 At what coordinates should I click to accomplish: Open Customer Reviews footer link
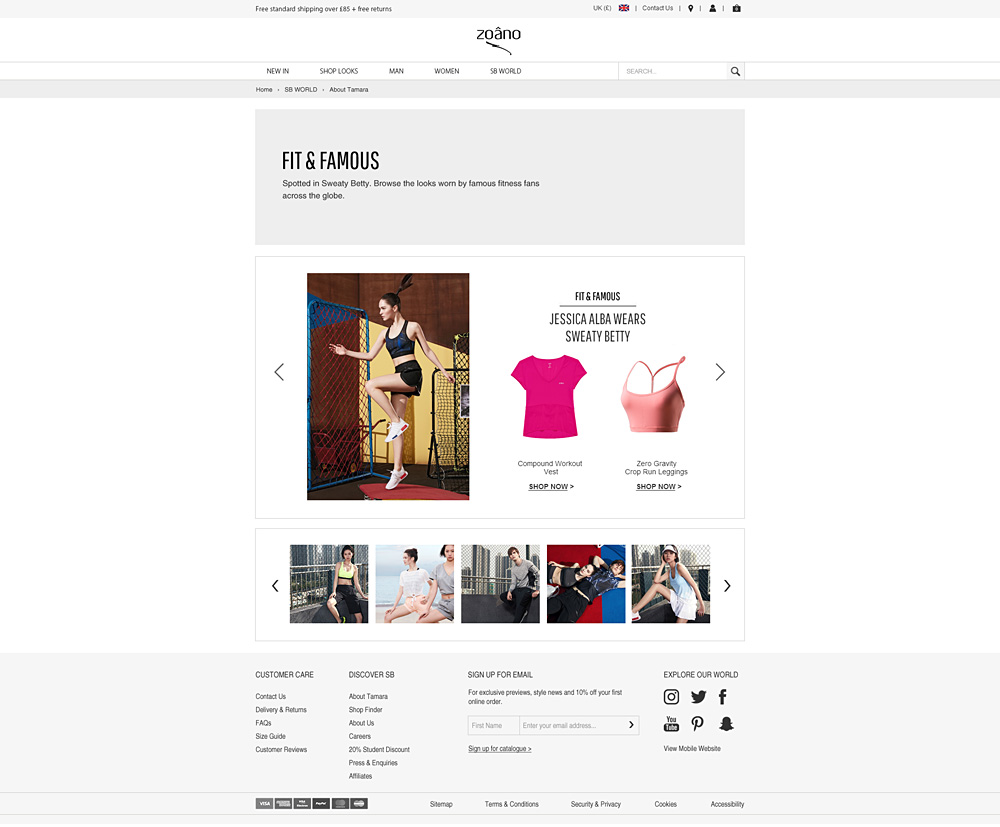pyautogui.click(x=281, y=750)
